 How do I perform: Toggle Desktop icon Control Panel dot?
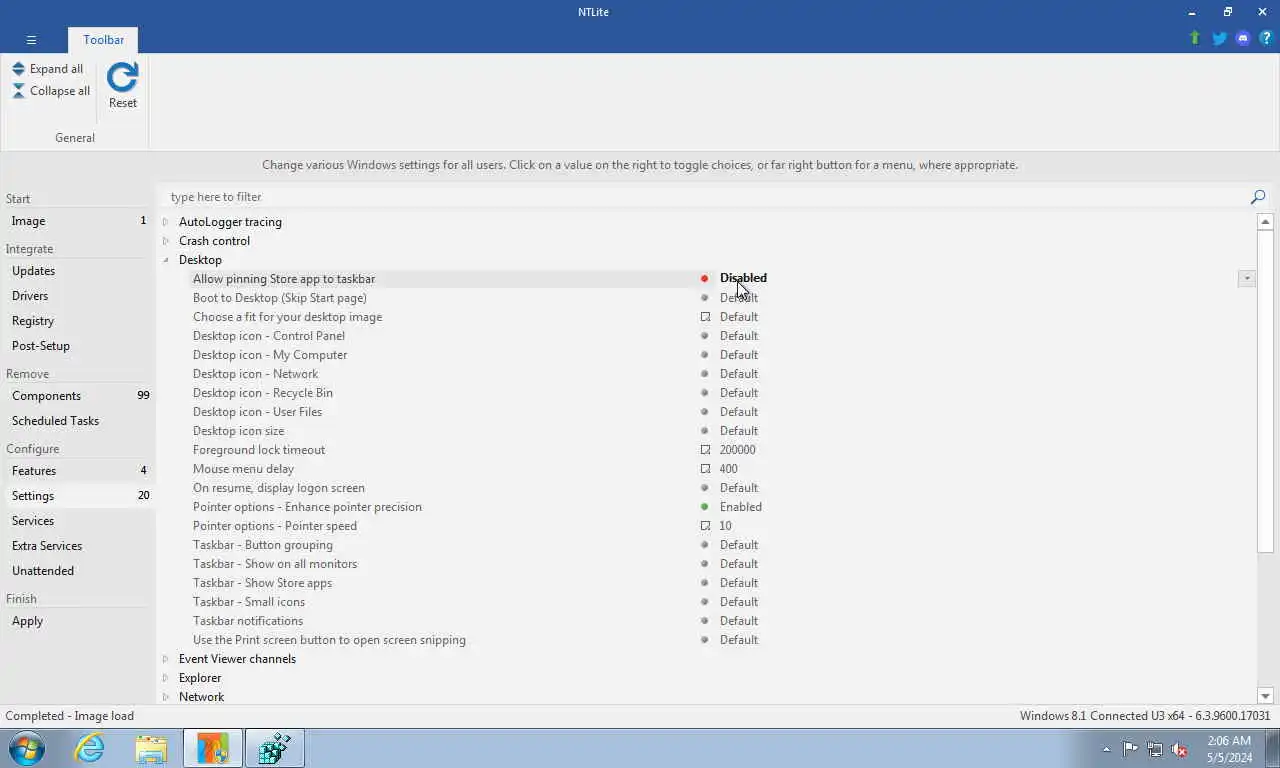tap(705, 336)
